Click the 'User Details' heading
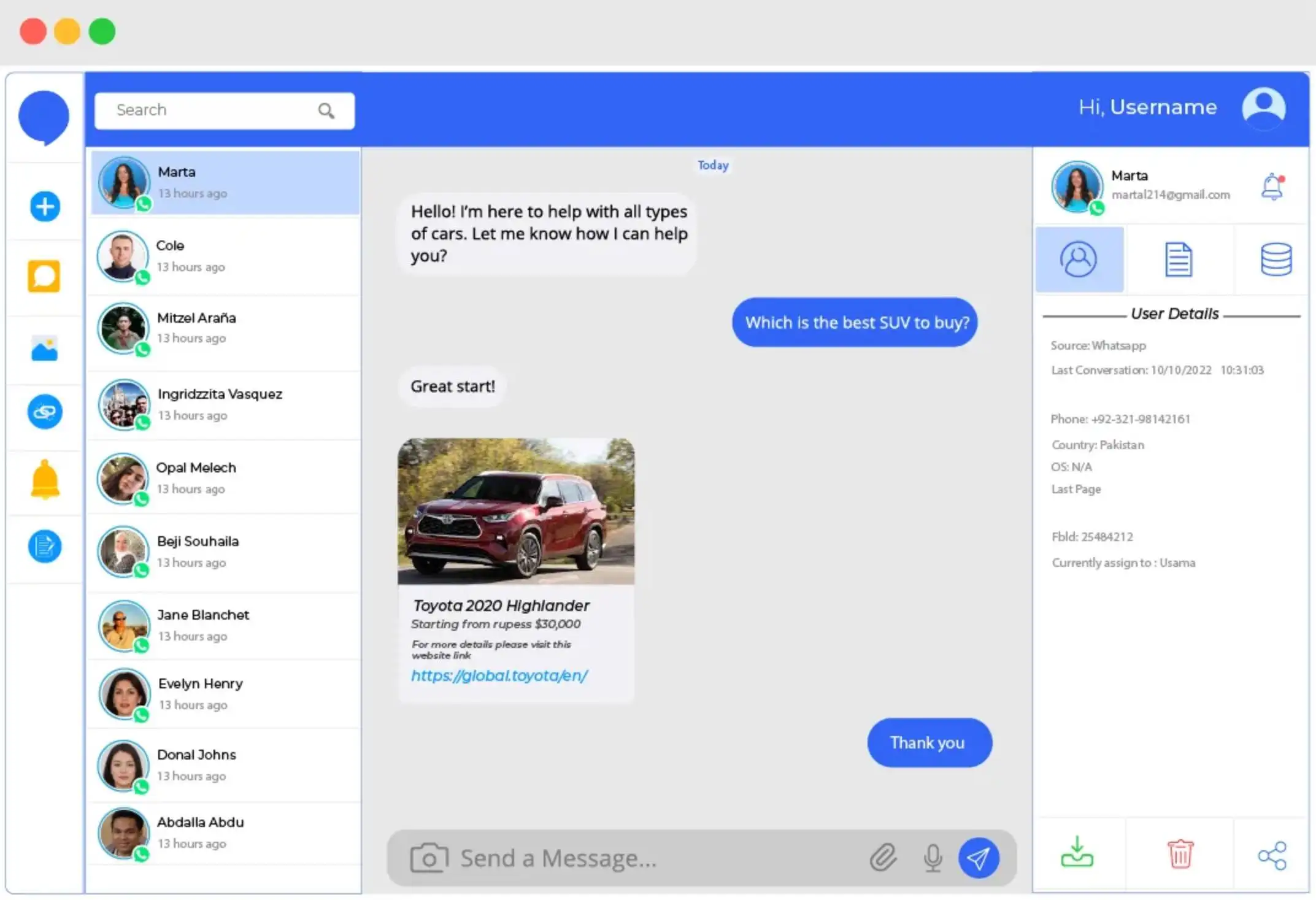Screen dimensions: 1316x900 (1174, 313)
